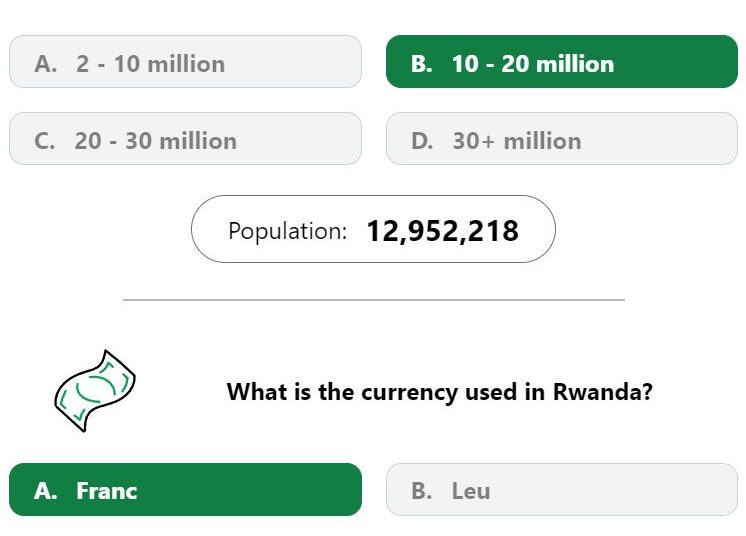Select the 30+ million answer
Viewport: 746px width, 536px height.
point(562,138)
